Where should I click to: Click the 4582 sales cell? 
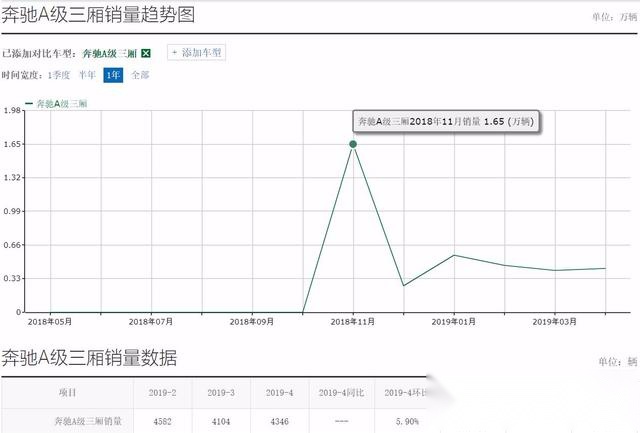click(x=162, y=421)
